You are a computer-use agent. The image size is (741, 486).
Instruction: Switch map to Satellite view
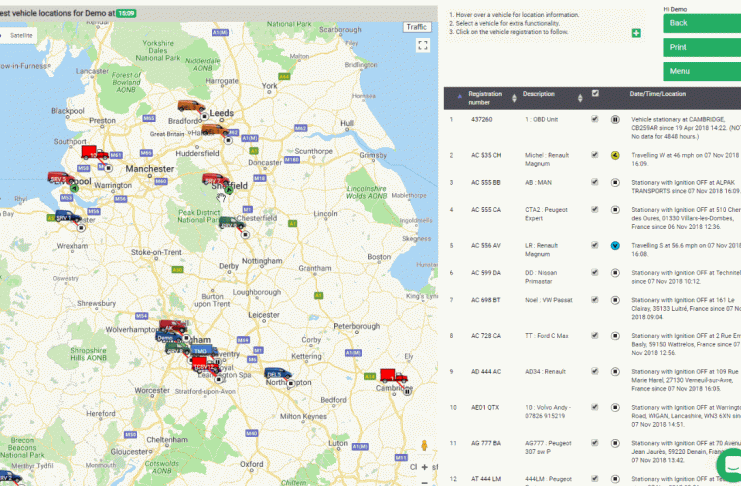[20, 34]
